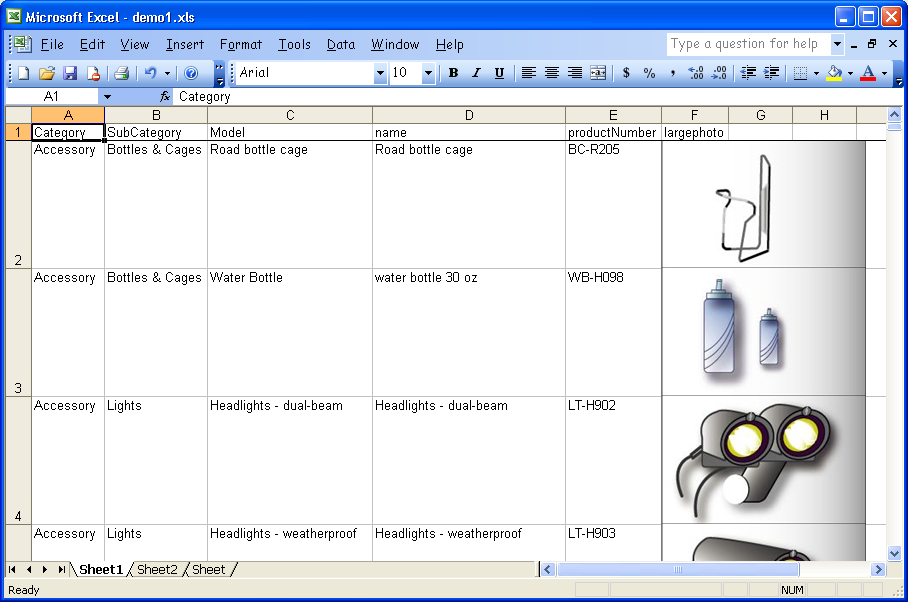908x602 pixels.
Task: Apply Currency Style dollar icon
Action: (626, 73)
